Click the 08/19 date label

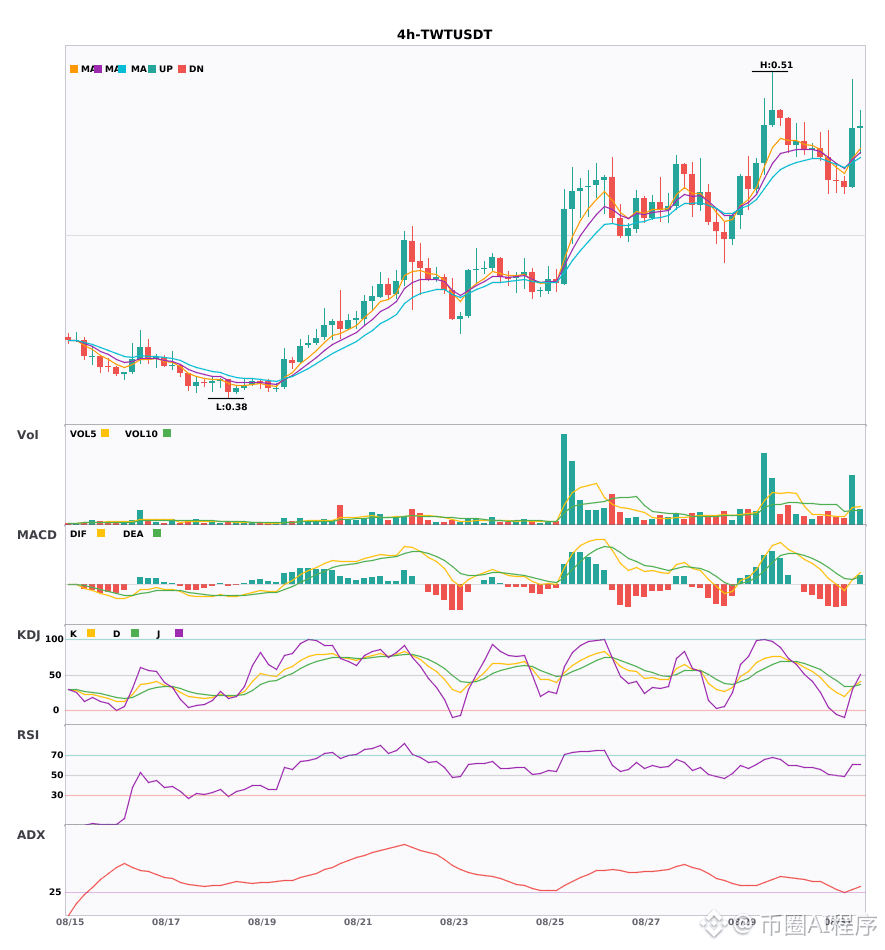coord(262,922)
